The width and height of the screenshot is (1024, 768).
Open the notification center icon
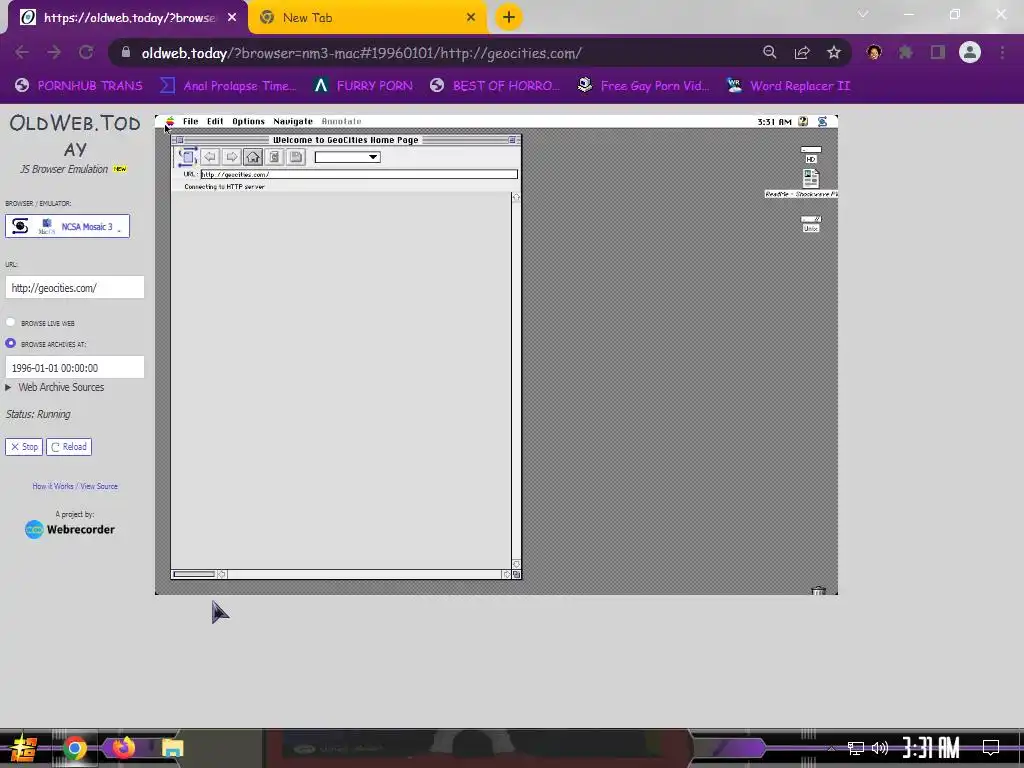point(991,748)
